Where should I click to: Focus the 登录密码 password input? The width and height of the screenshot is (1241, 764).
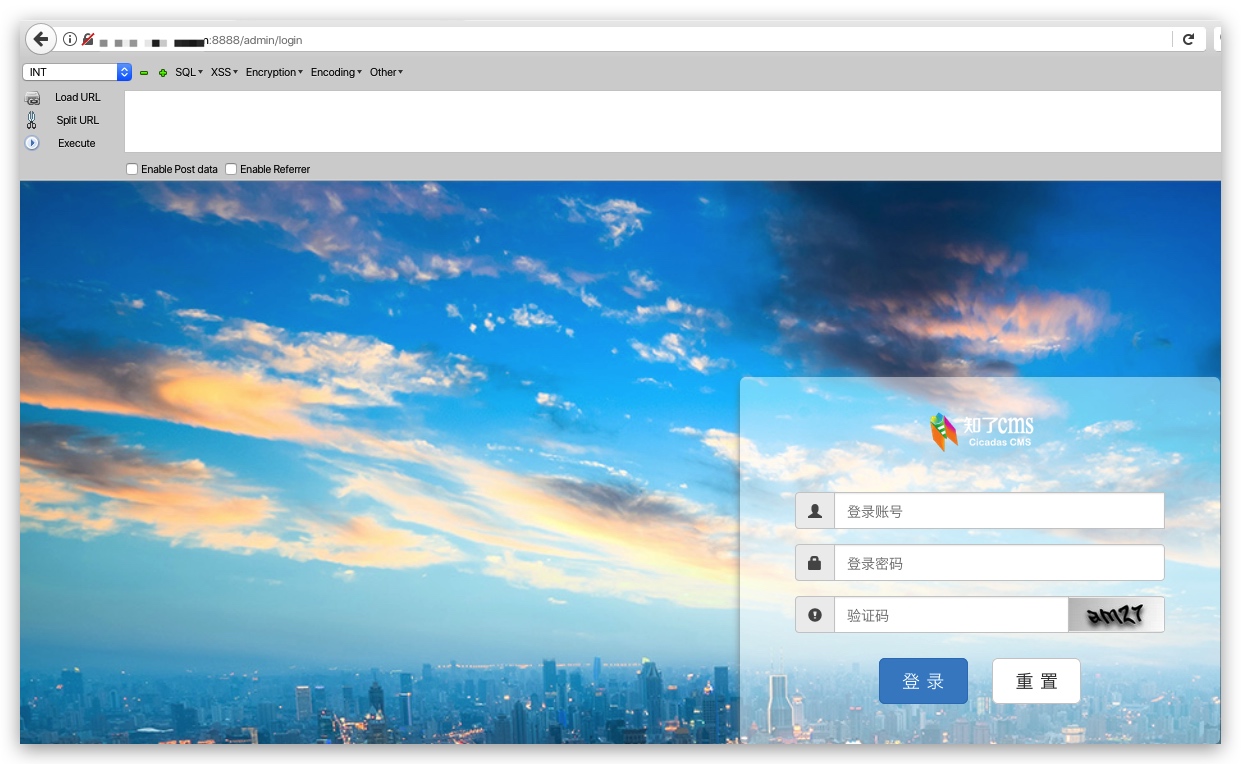pos(999,563)
